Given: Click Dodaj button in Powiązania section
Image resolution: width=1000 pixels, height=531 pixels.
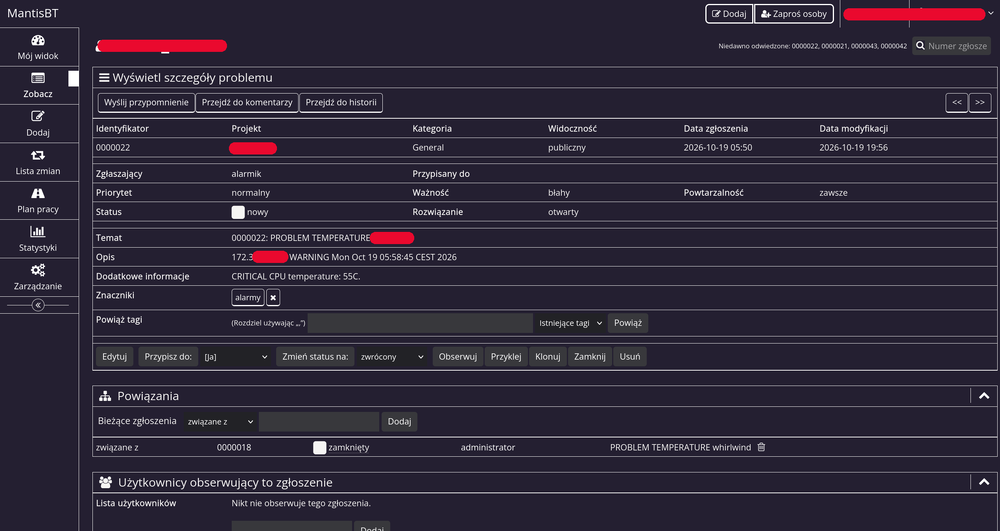Looking at the screenshot, I should pyautogui.click(x=399, y=422).
